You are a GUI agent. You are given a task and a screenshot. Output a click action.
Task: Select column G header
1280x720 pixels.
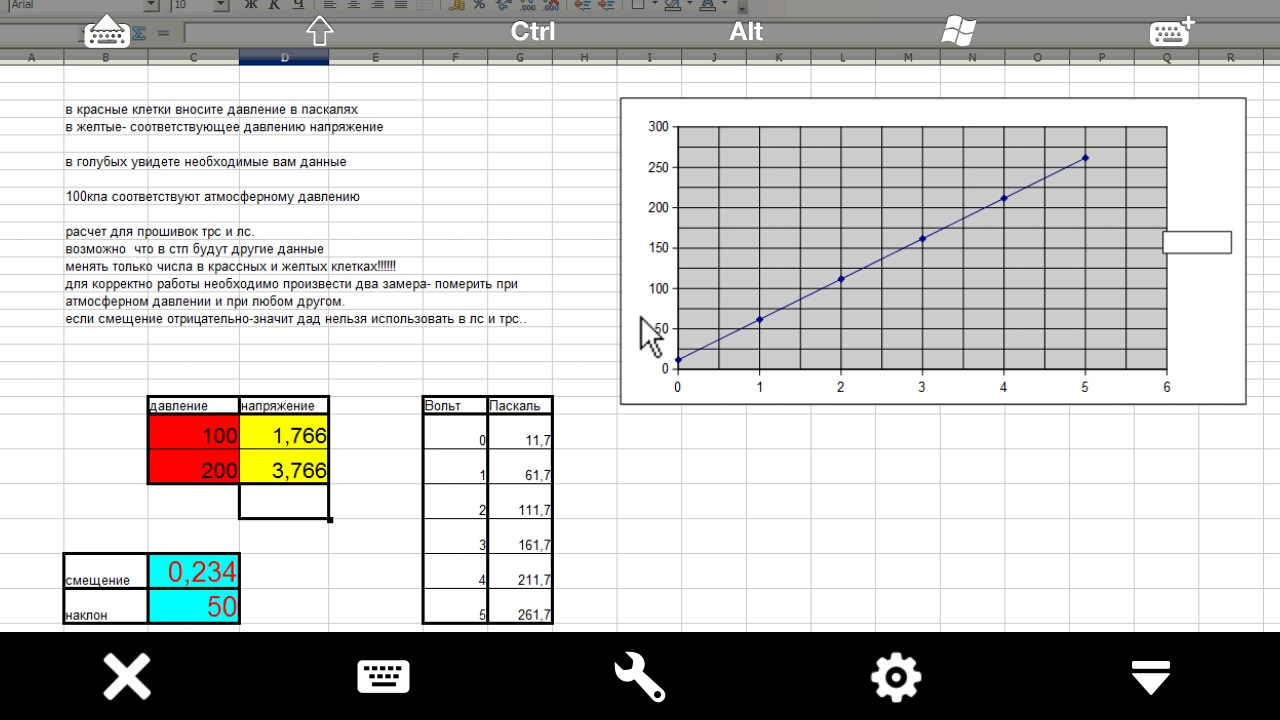(x=520, y=58)
